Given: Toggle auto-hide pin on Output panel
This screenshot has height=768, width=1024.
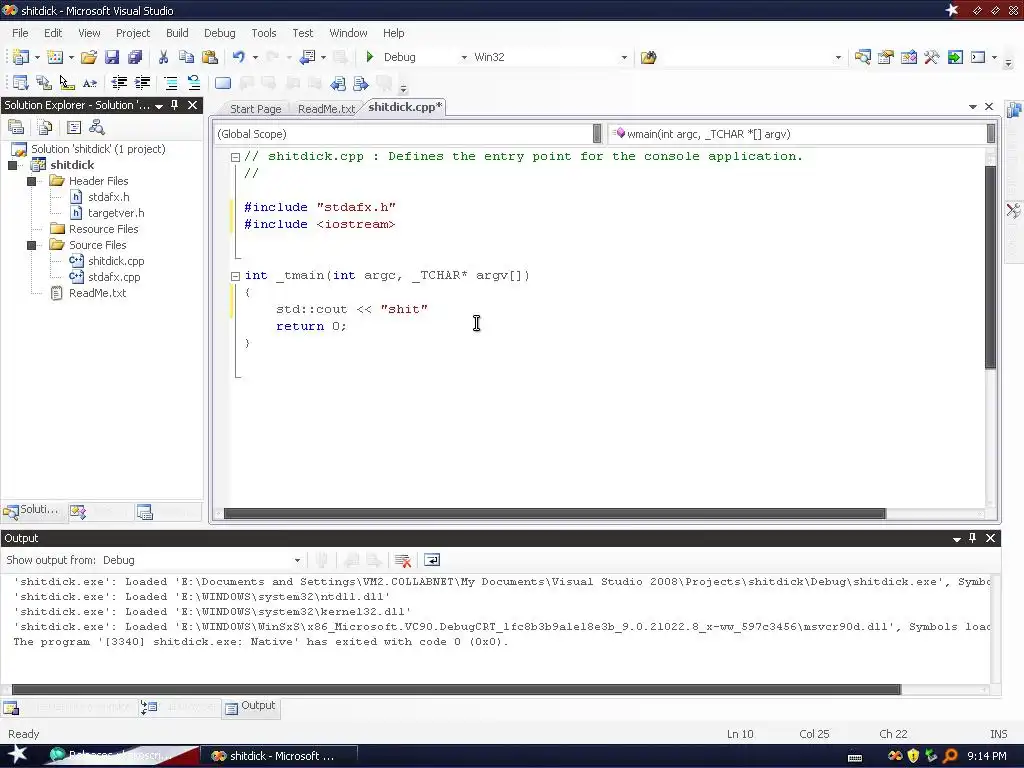Looking at the screenshot, I should click(972, 538).
